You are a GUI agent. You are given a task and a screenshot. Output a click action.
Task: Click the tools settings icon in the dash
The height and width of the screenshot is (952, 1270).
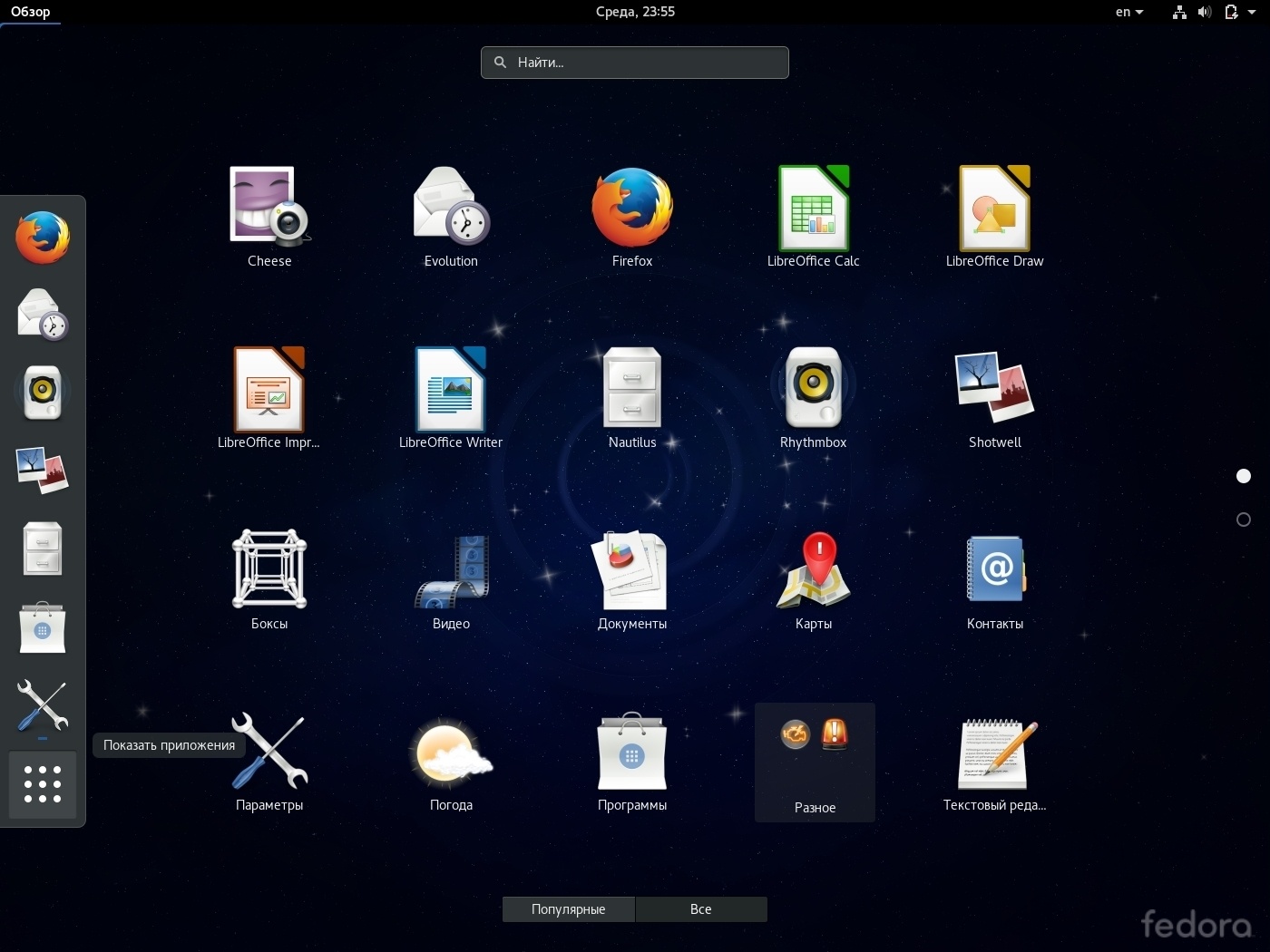point(43,704)
